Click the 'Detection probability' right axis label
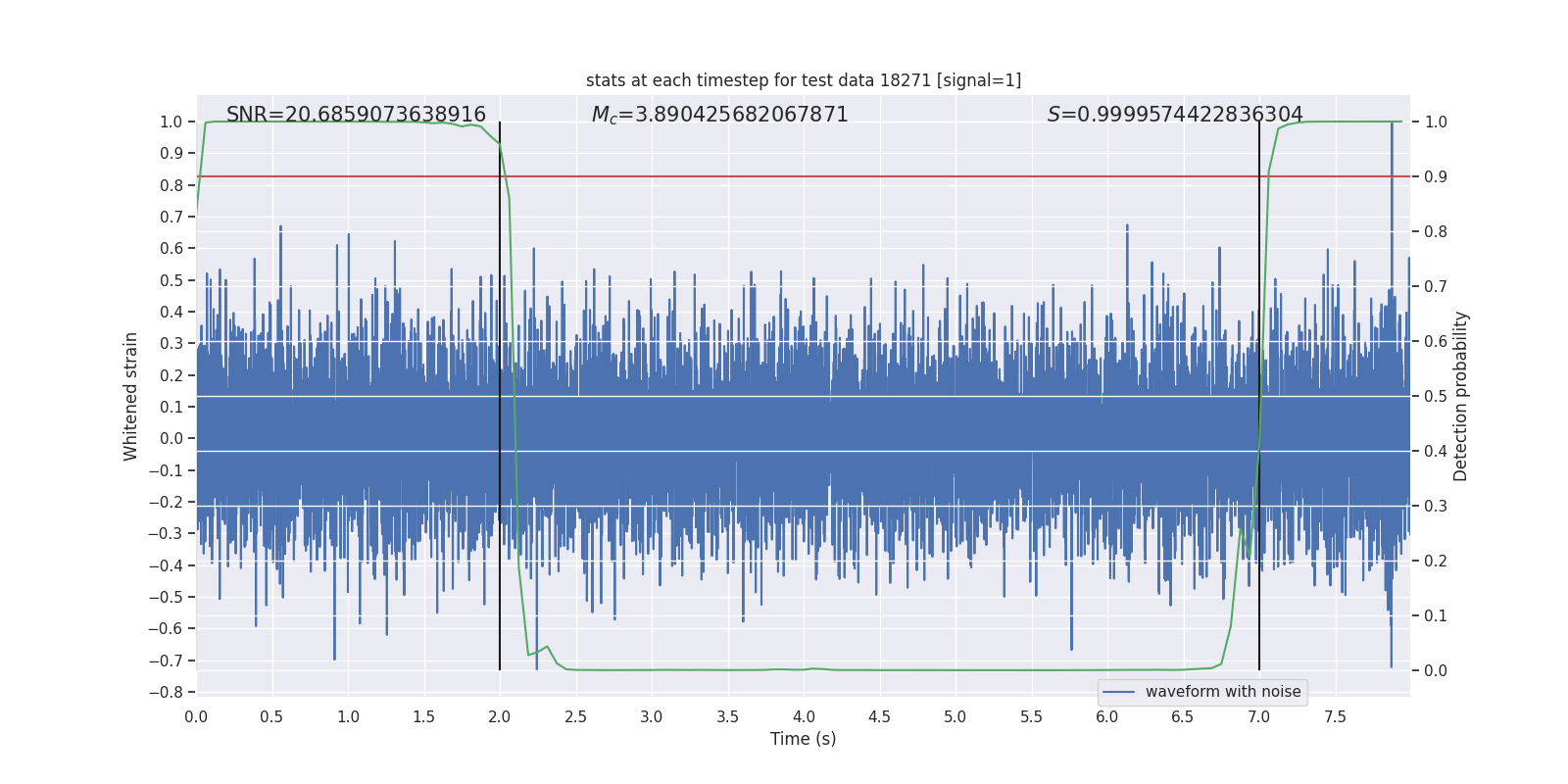Image resolution: width=1568 pixels, height=784 pixels. pos(1460,396)
